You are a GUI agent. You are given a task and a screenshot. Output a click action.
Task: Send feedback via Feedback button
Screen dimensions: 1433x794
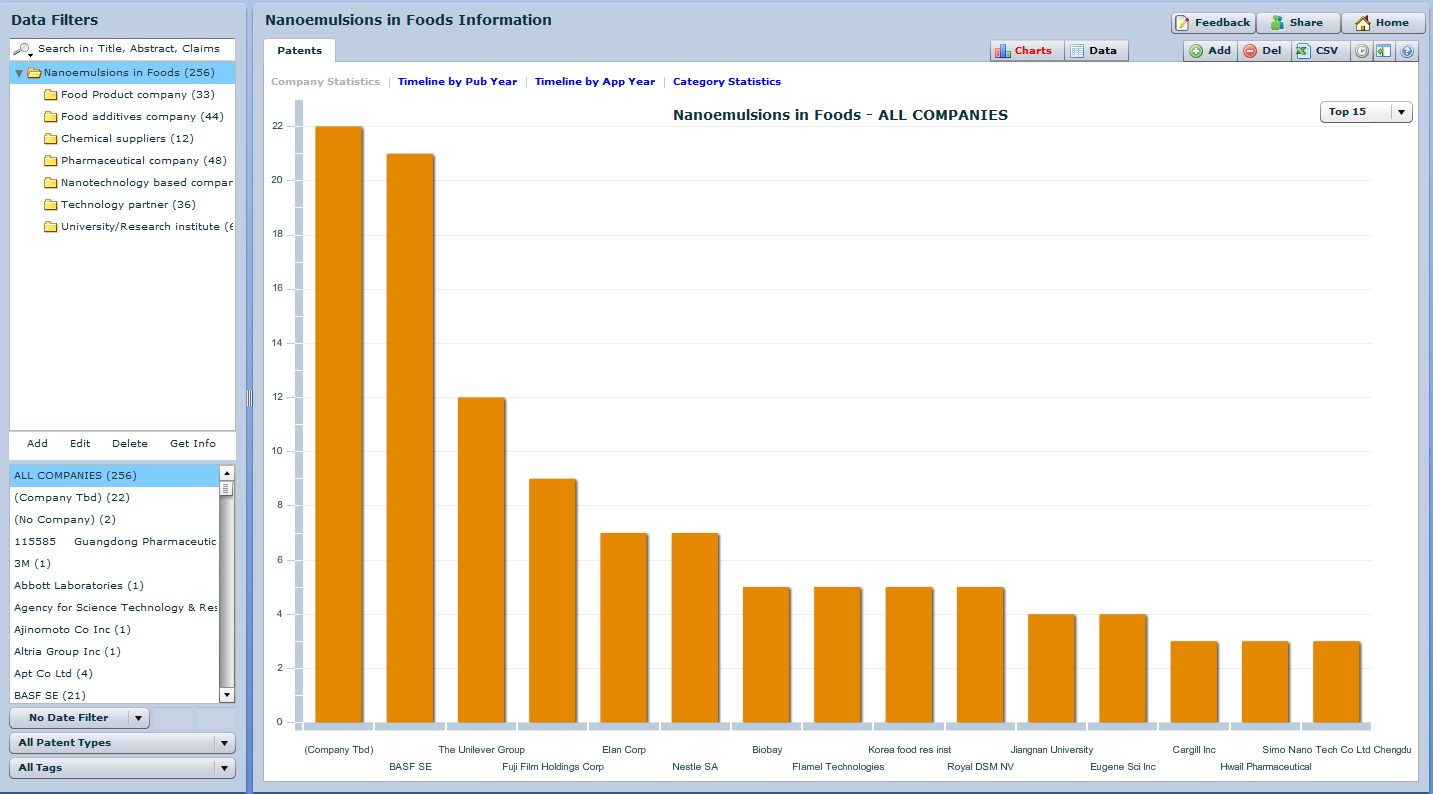(x=1212, y=23)
